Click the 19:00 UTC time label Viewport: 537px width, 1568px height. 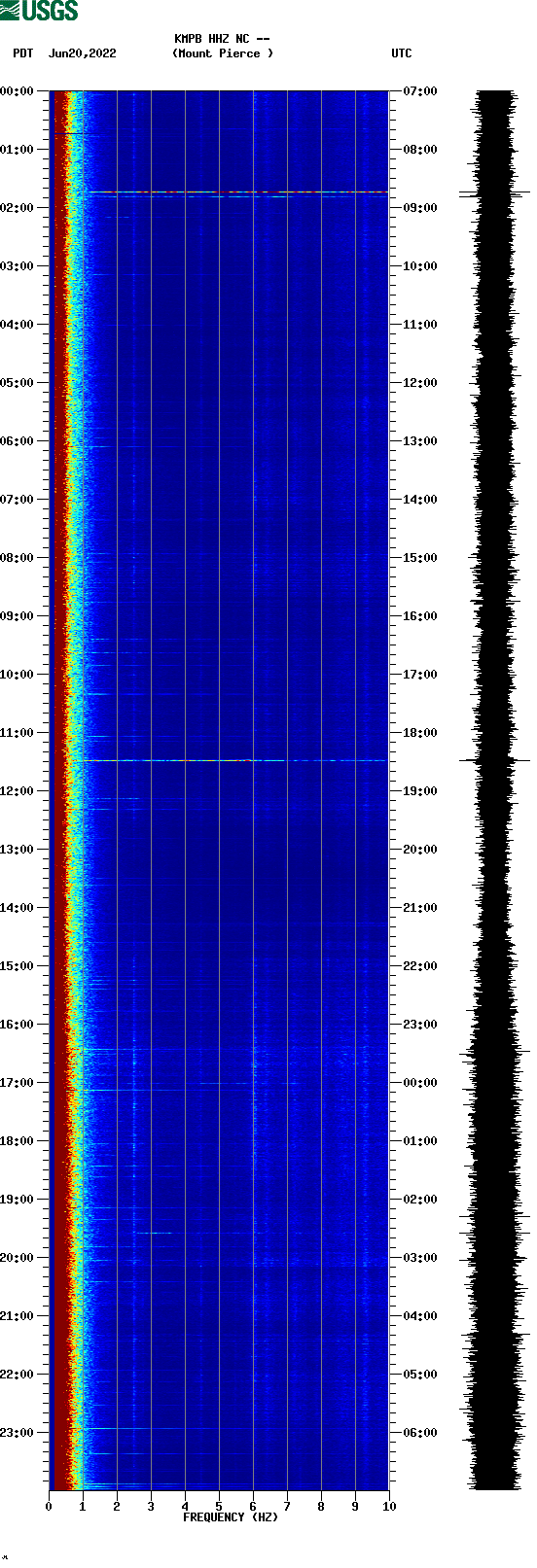click(x=420, y=791)
